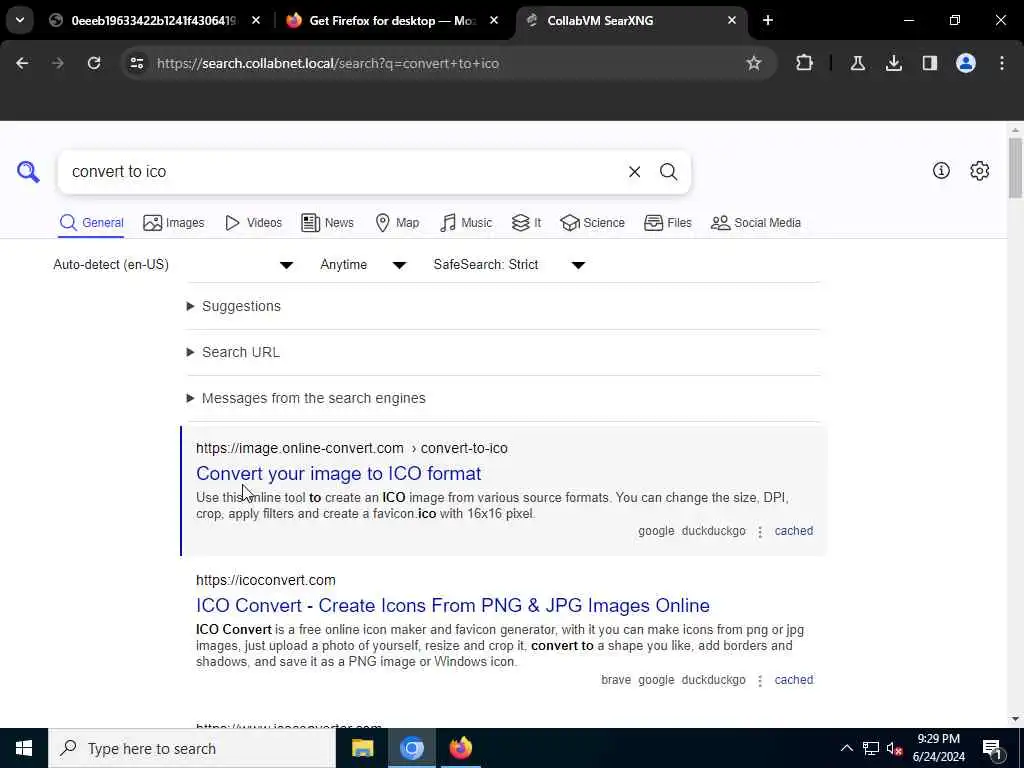Select the Social Media search category
The height and width of the screenshot is (768, 1024).
(x=756, y=223)
